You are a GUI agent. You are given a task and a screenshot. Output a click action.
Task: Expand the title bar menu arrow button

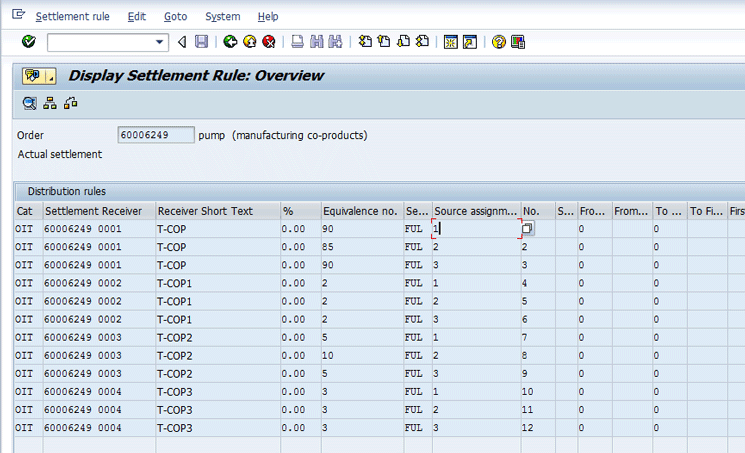(x=50, y=76)
